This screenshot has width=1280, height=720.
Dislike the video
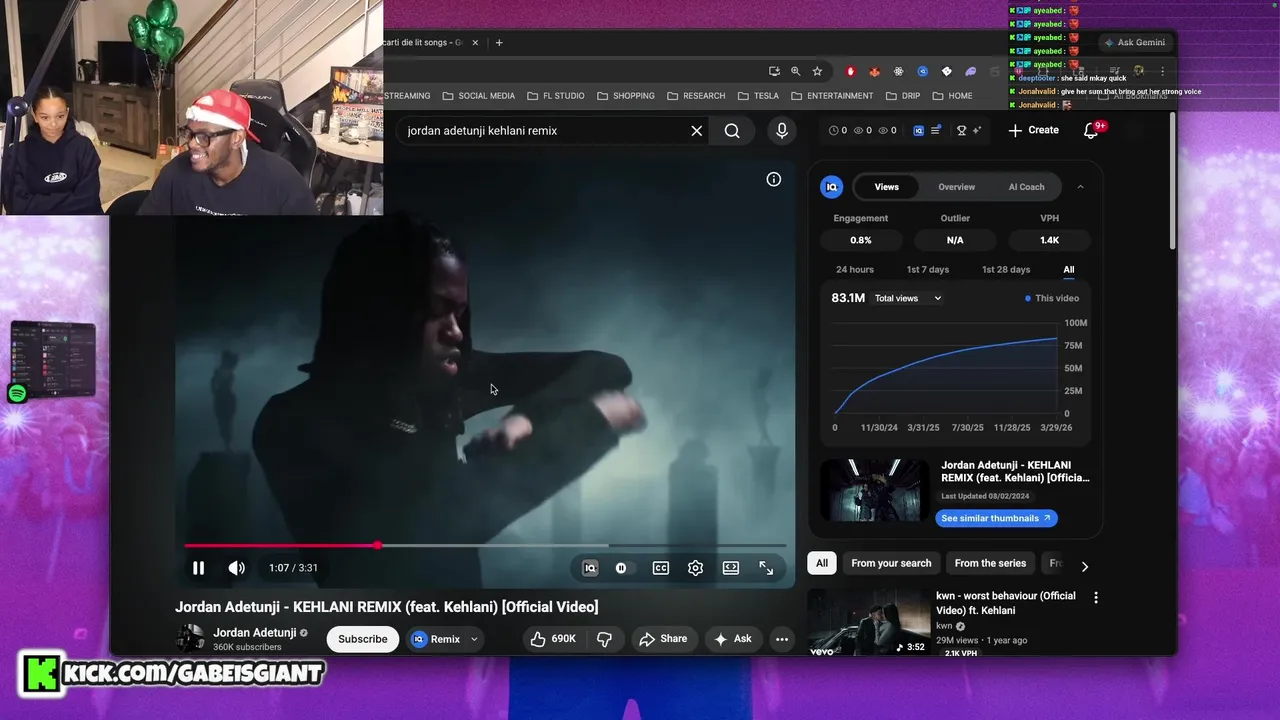click(605, 639)
